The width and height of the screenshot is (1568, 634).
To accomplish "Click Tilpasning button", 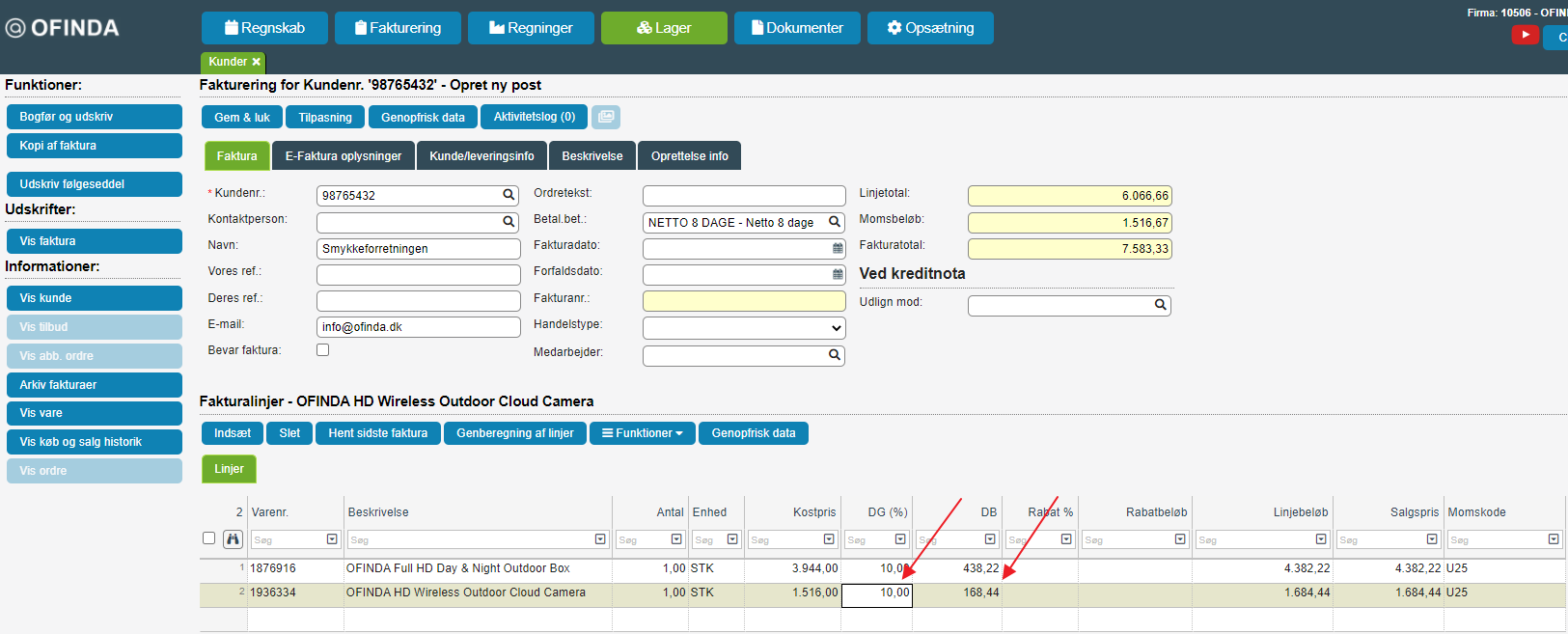I will click(x=325, y=117).
